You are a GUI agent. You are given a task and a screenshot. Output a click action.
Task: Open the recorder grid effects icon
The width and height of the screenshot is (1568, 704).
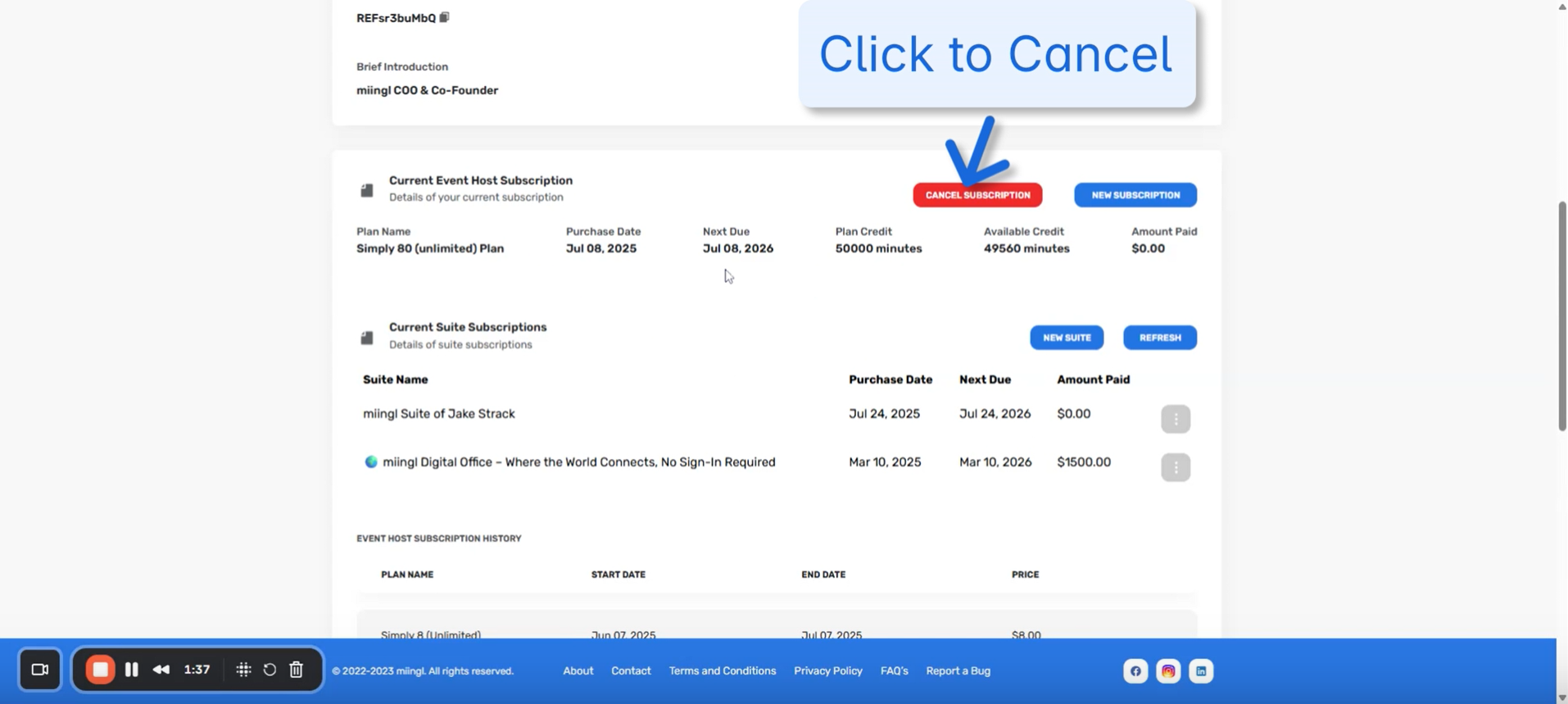(243, 670)
